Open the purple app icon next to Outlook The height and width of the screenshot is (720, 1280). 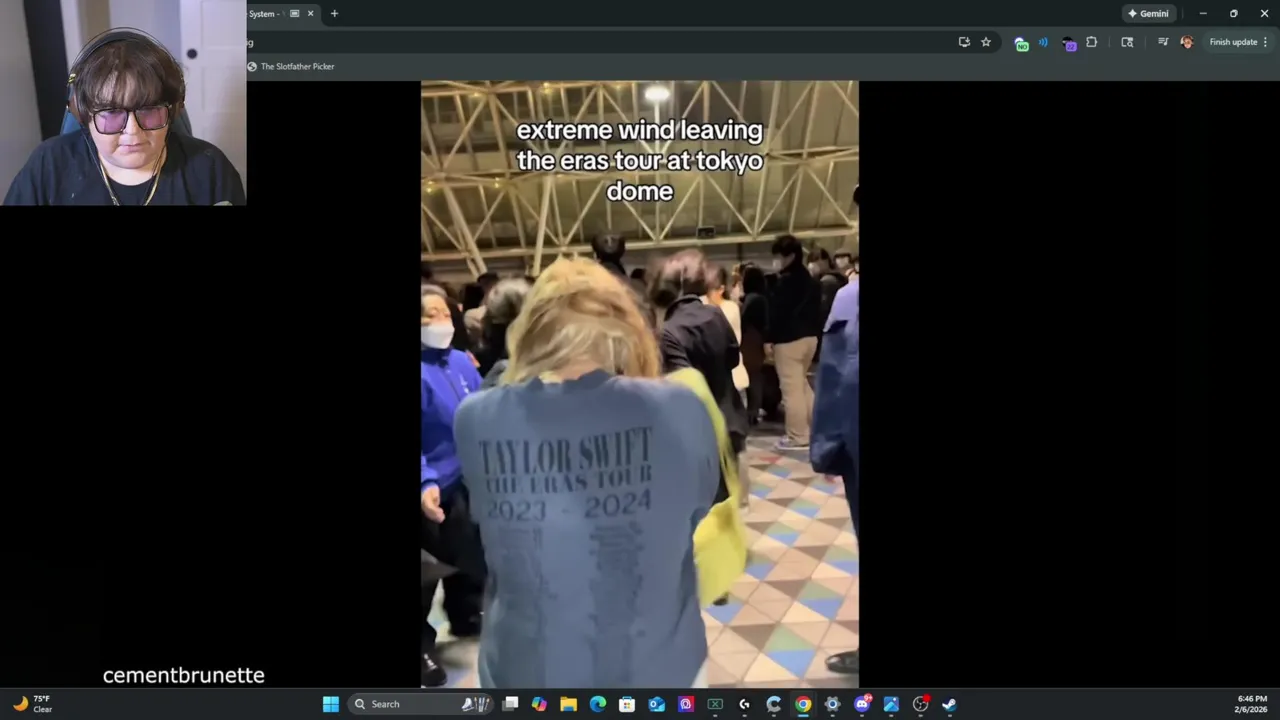click(x=686, y=704)
